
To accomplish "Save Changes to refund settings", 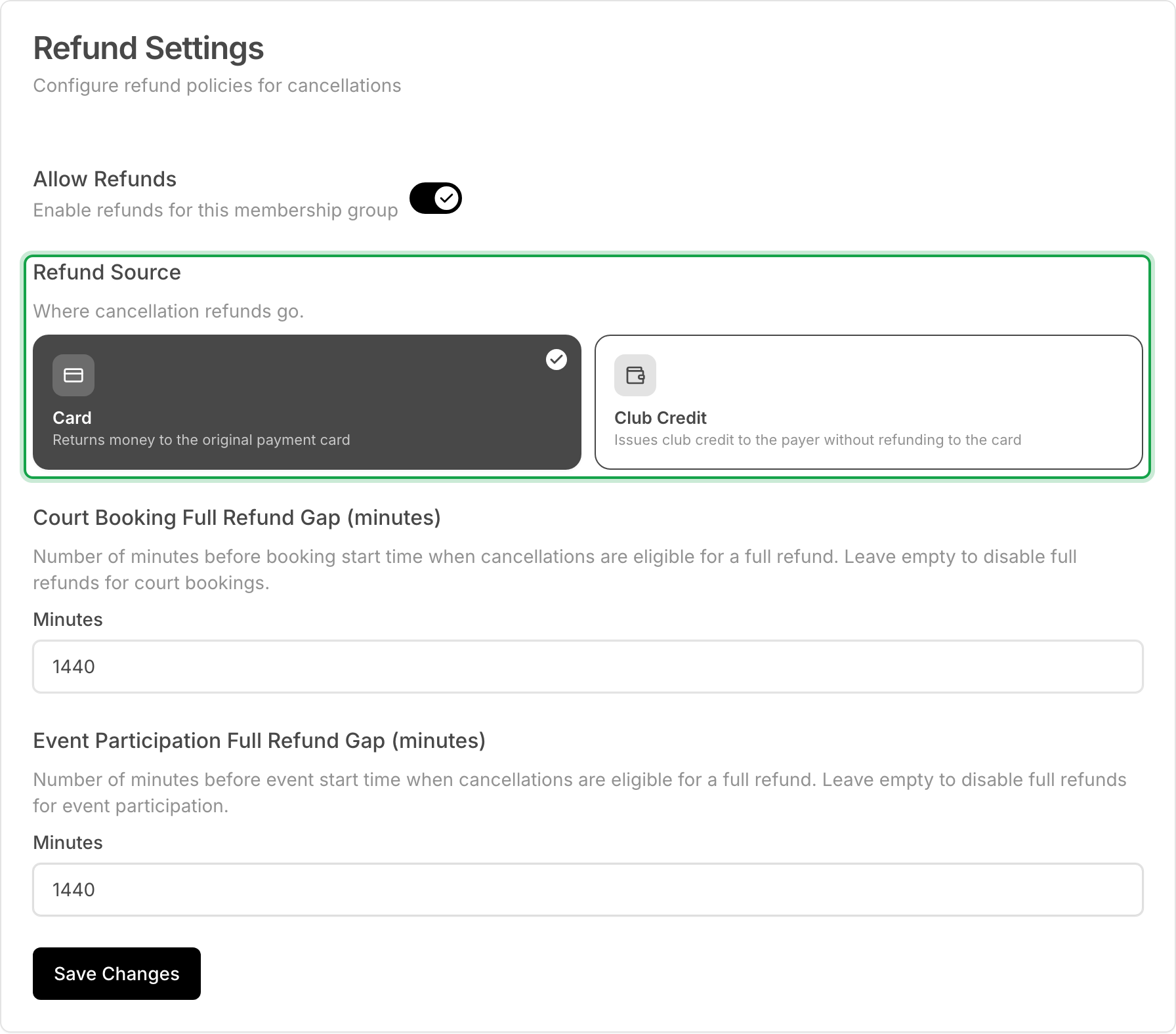I will click(x=117, y=974).
